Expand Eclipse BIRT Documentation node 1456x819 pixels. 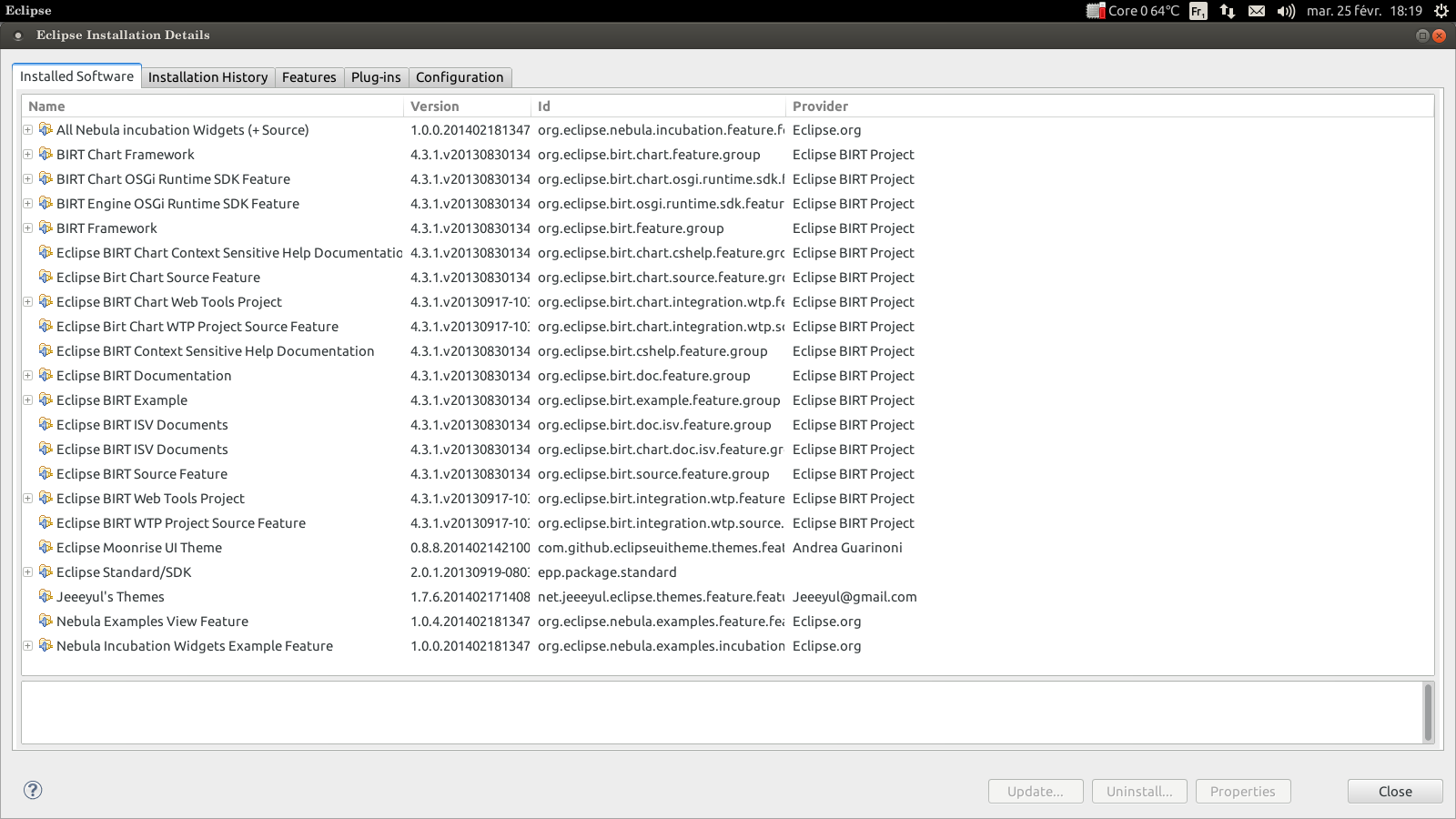(x=28, y=376)
